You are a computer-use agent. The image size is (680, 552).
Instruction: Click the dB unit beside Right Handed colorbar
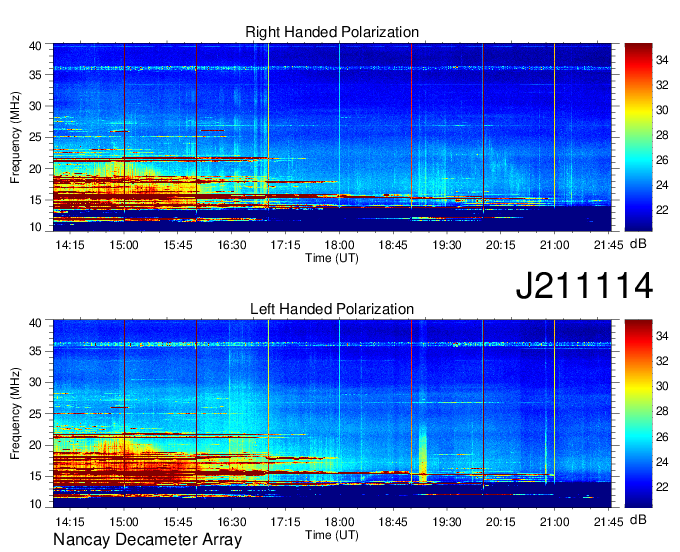point(638,244)
